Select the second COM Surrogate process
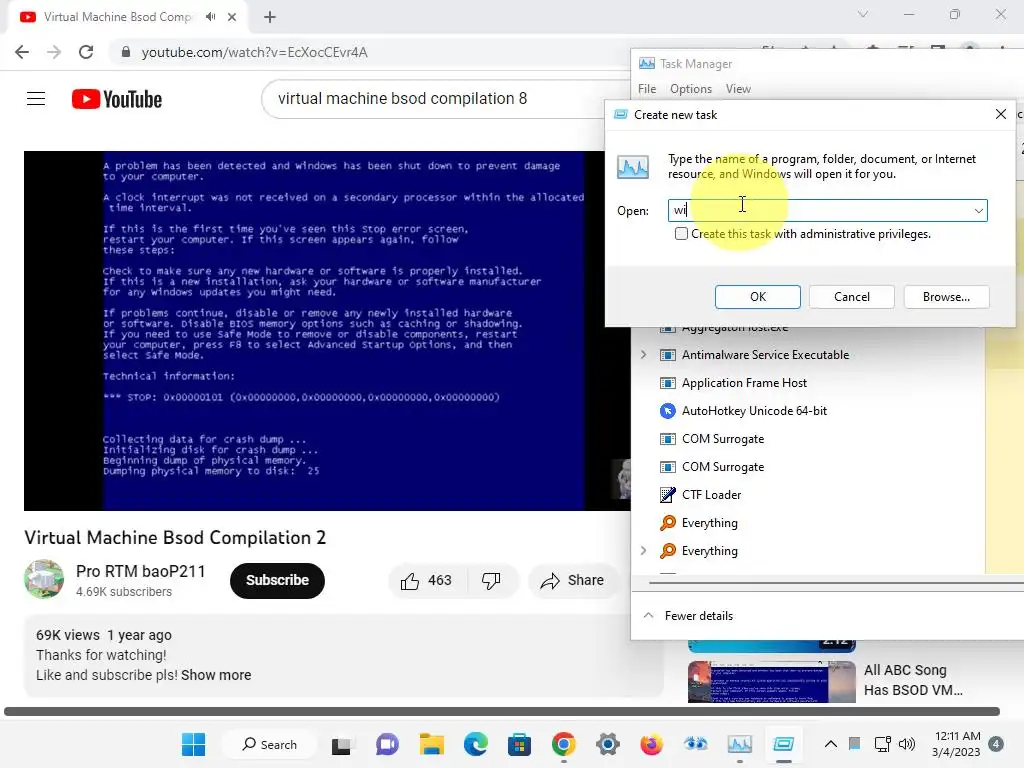Screen dimensions: 1024x768 coord(810,467)
